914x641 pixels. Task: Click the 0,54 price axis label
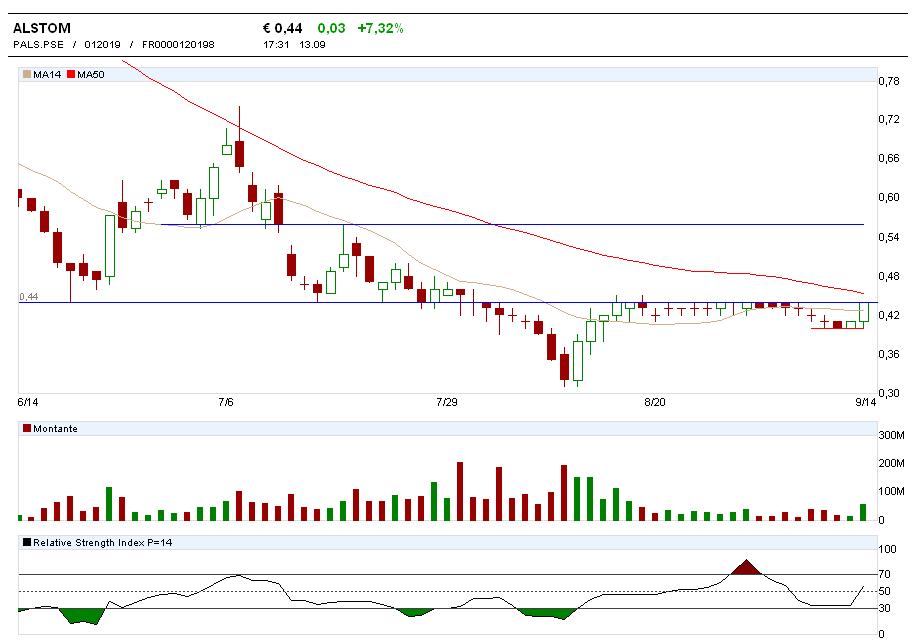pos(889,237)
